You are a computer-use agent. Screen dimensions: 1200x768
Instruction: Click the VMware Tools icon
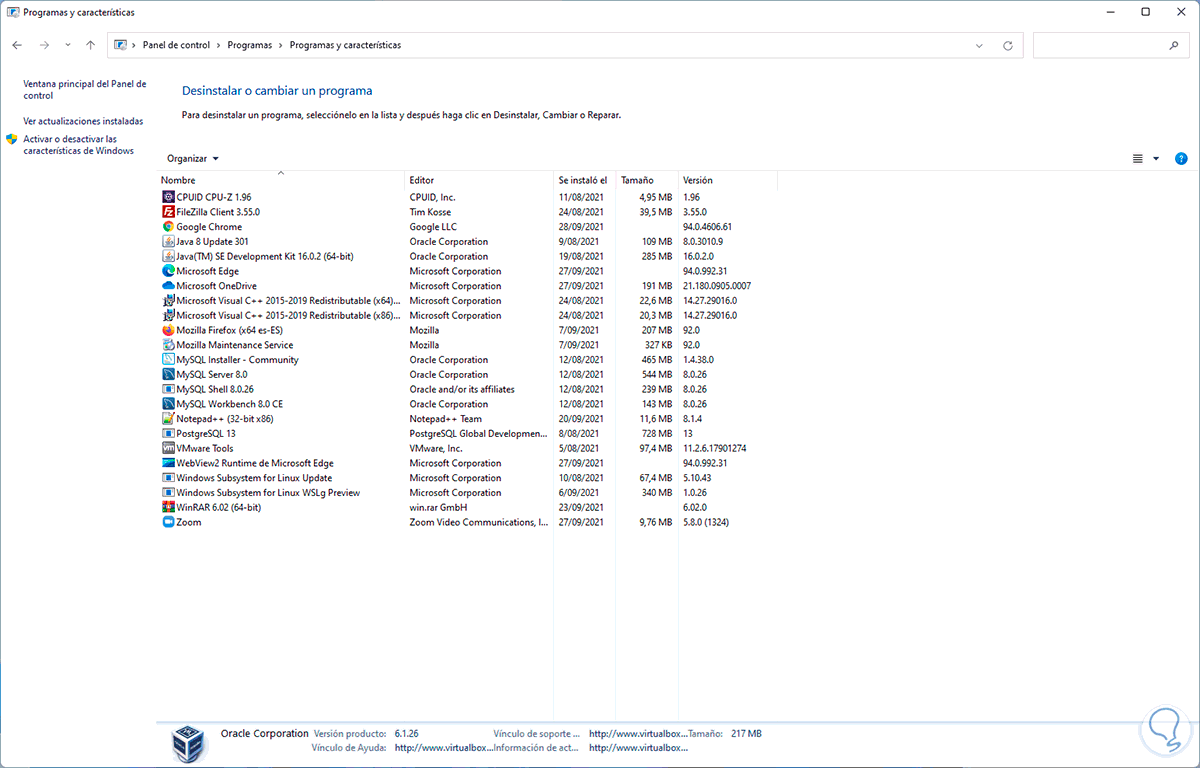(x=168, y=448)
